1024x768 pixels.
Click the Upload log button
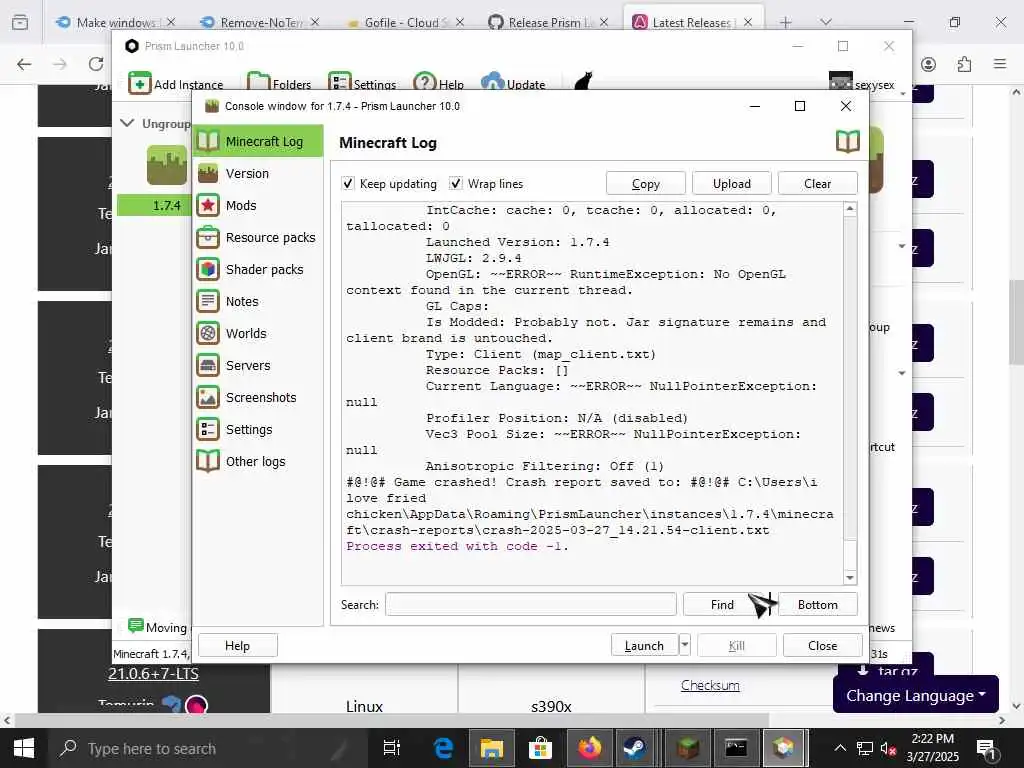pyautogui.click(x=731, y=184)
